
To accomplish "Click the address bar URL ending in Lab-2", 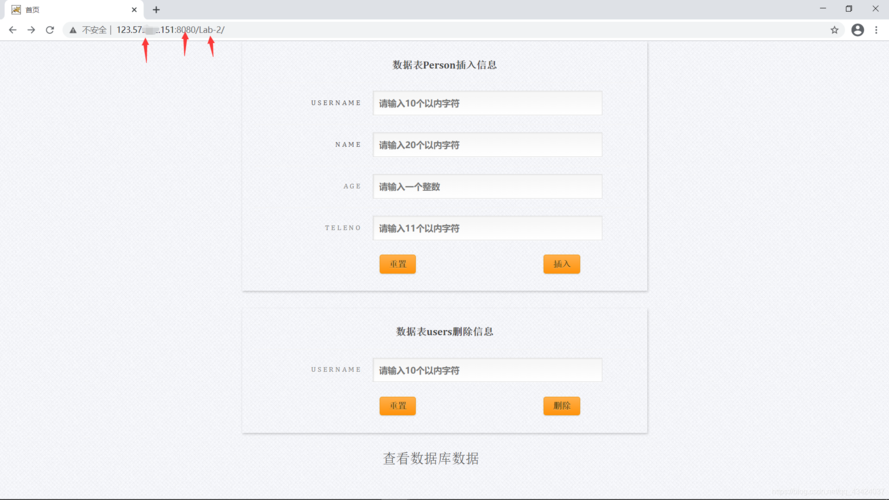I will pos(170,30).
